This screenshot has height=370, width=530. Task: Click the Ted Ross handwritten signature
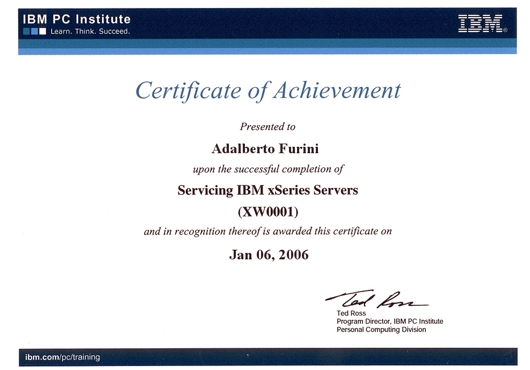tap(377, 299)
